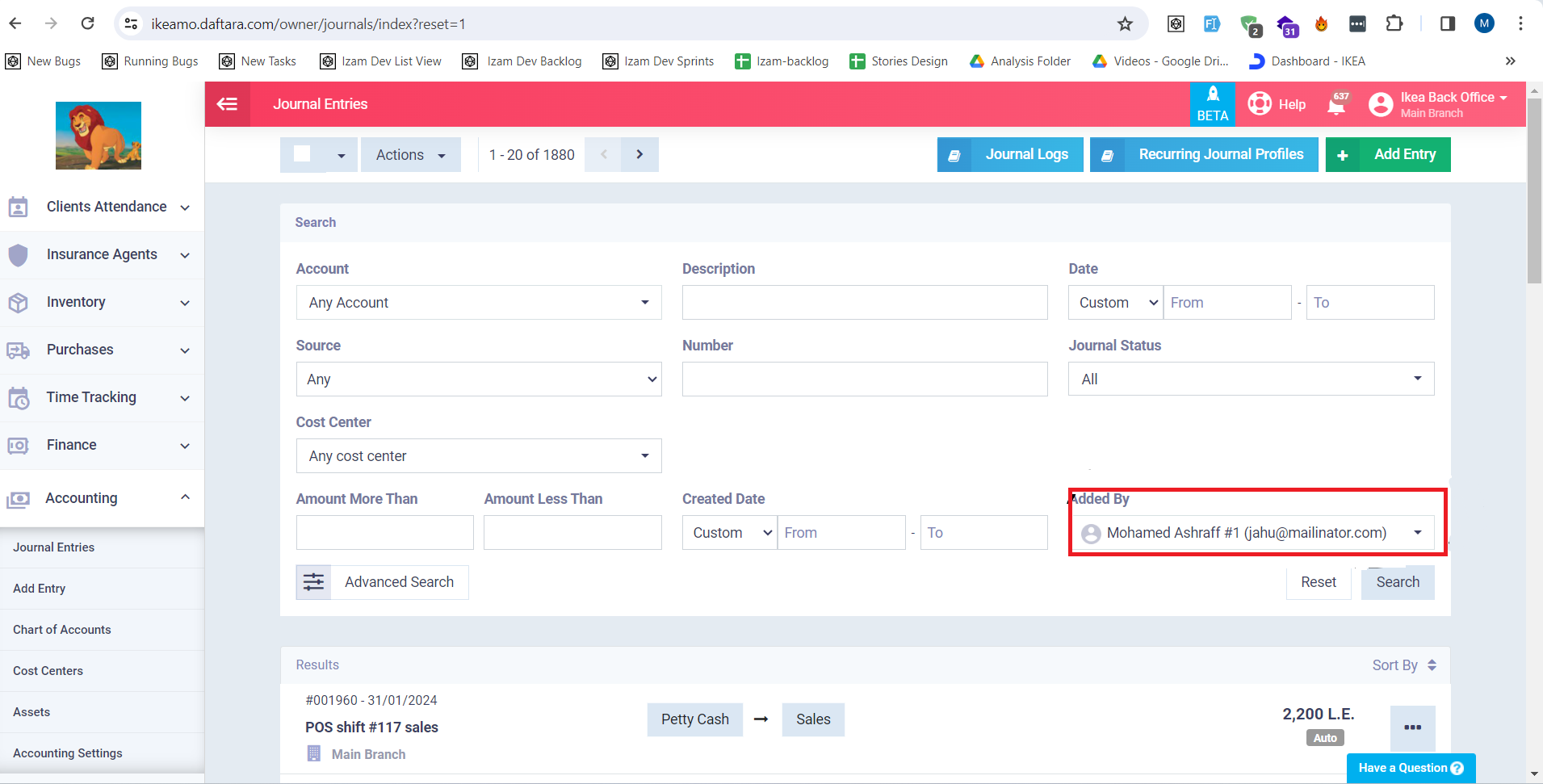Open the Any Account dropdown

coord(478,303)
